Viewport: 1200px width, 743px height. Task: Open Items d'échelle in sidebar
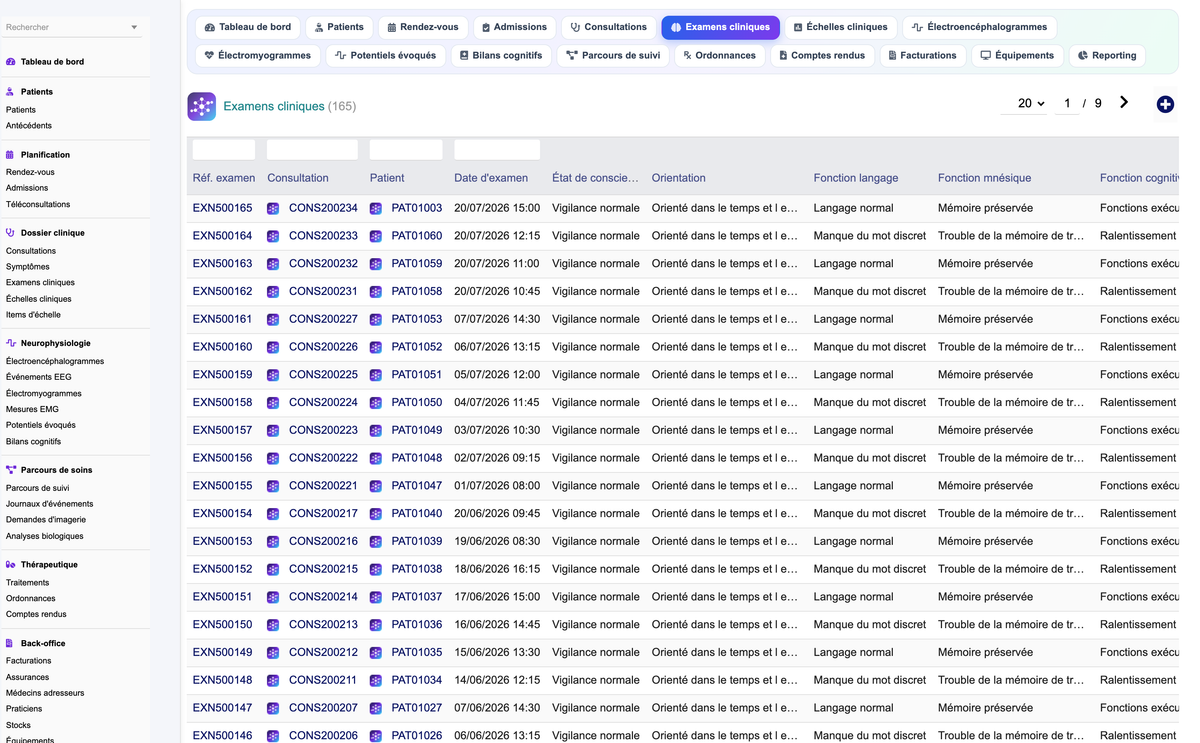33,315
